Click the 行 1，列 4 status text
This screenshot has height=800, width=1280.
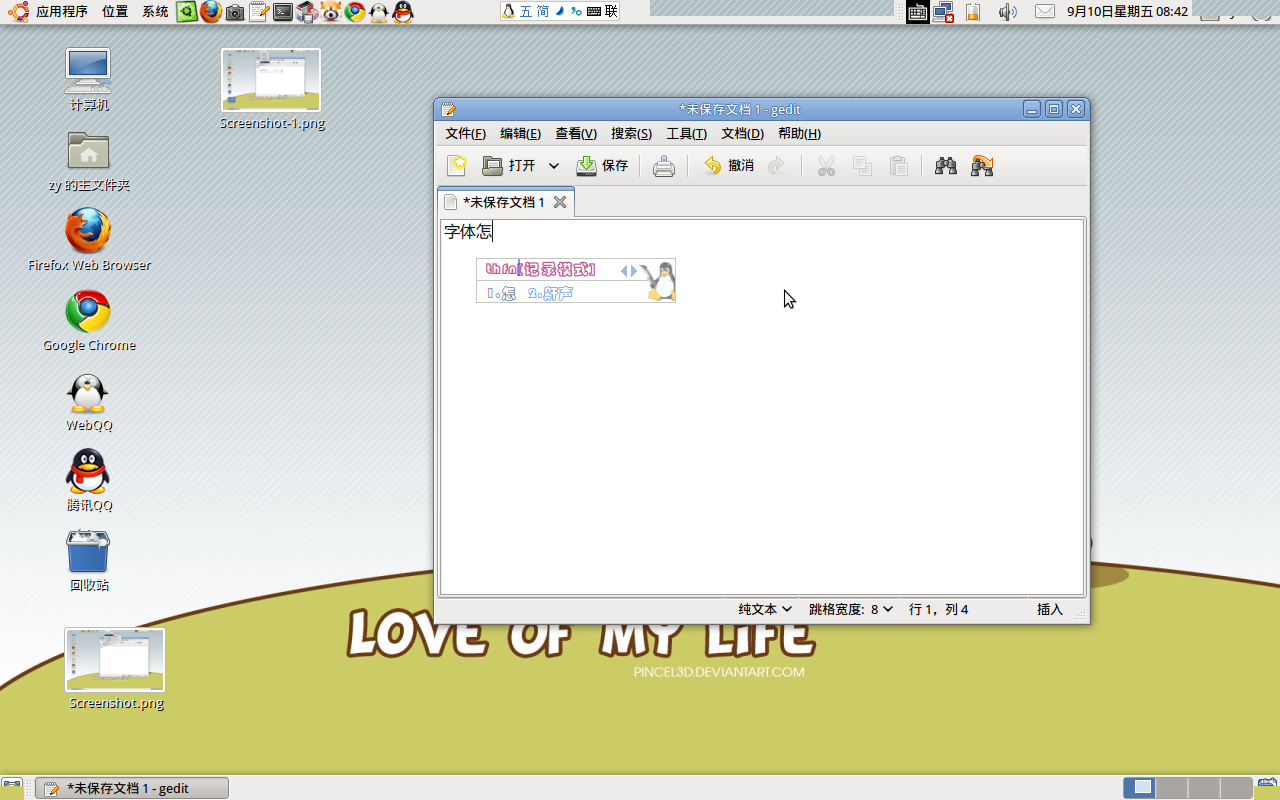click(938, 609)
